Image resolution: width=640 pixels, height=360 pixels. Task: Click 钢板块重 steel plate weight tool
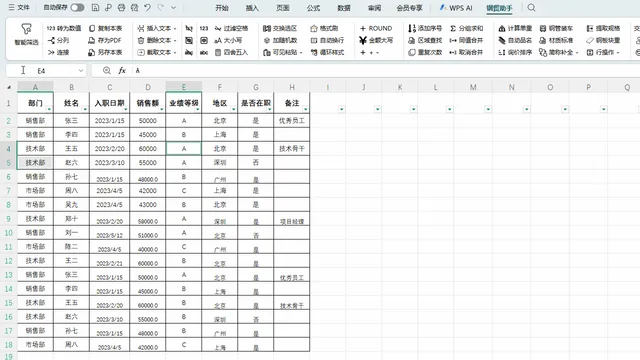(603, 40)
